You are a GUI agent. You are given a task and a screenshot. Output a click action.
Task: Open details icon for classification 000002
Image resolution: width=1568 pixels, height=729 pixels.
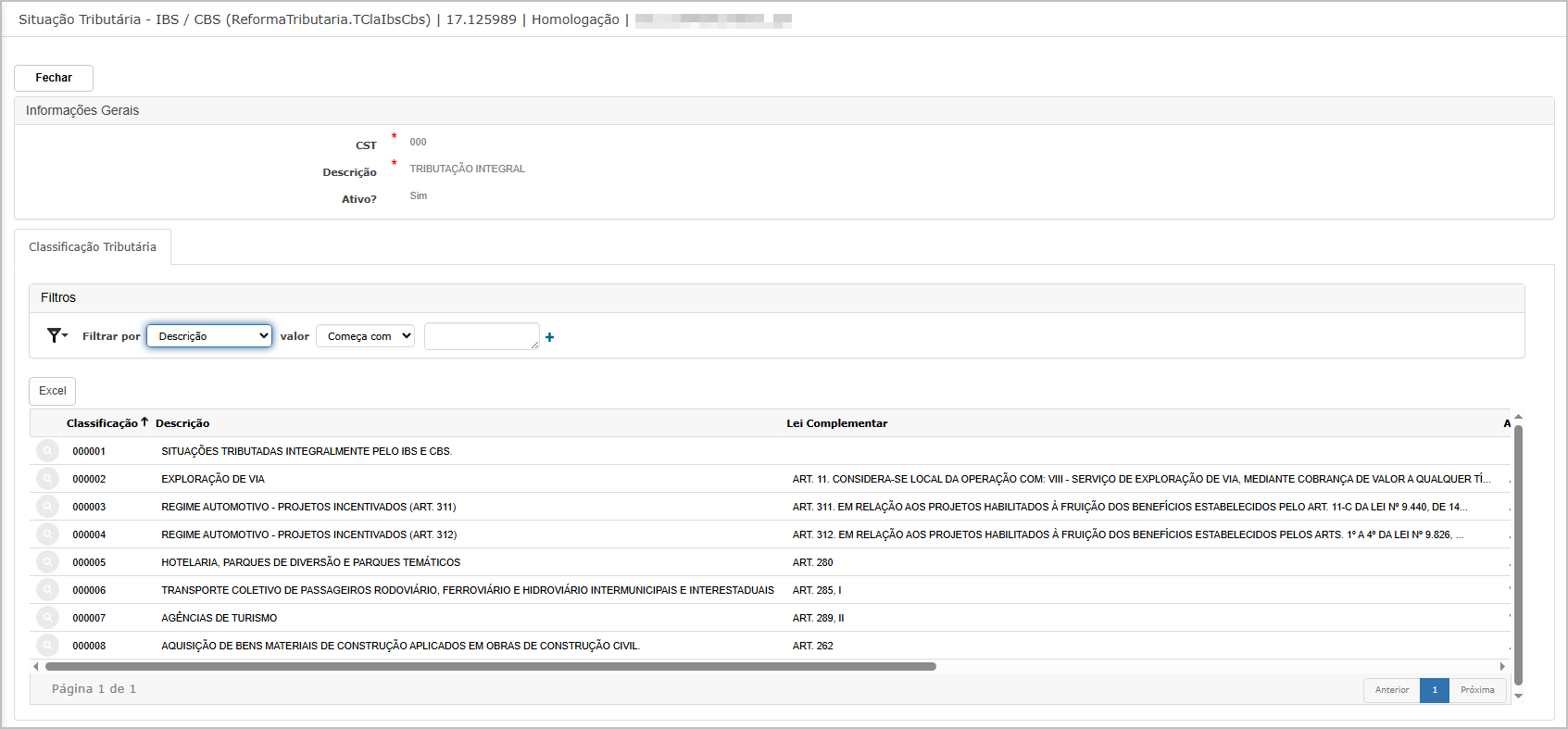(x=47, y=479)
